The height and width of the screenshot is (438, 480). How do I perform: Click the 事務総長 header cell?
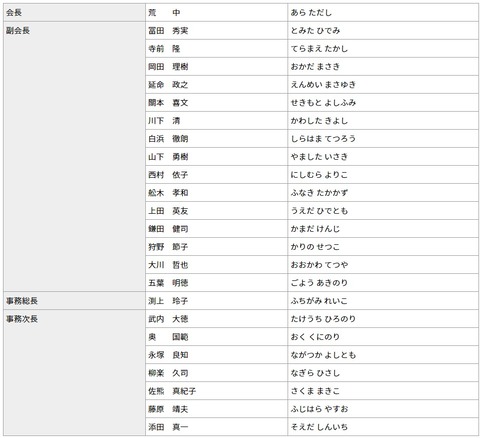75,301
